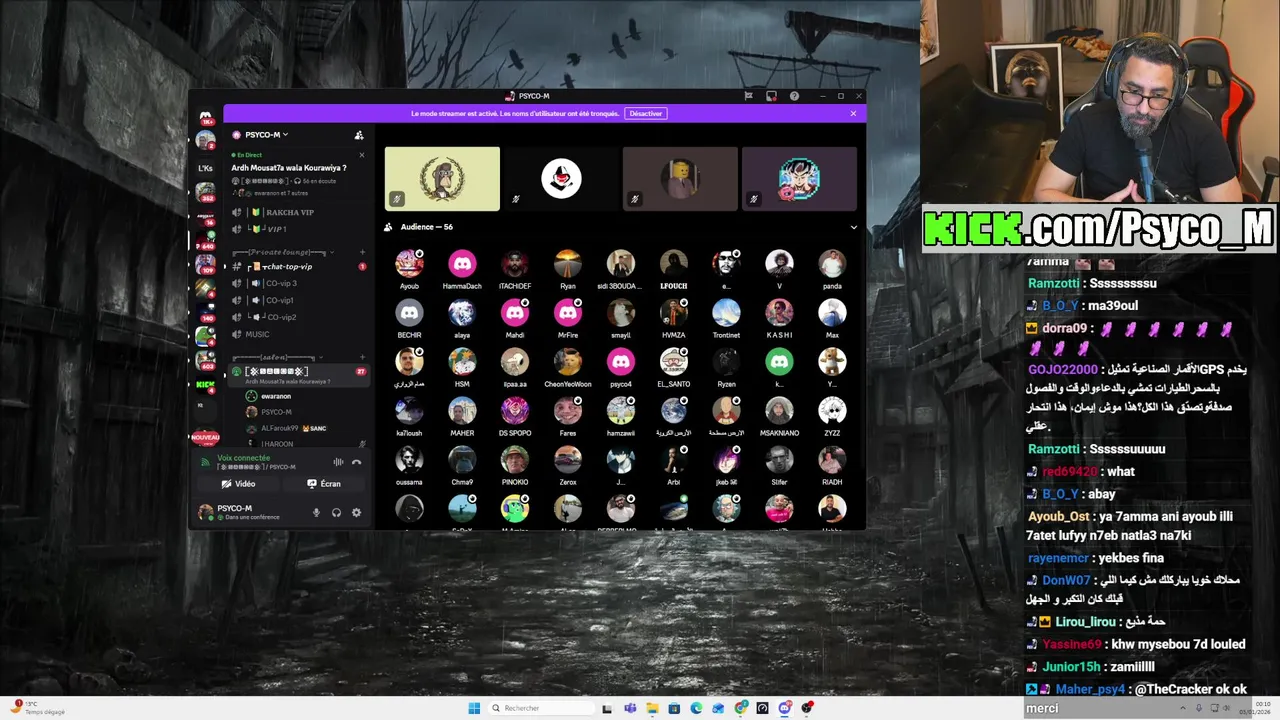Viewport: 1280px width, 720px height.
Task: Open user settings gear icon
Action: (x=356, y=513)
